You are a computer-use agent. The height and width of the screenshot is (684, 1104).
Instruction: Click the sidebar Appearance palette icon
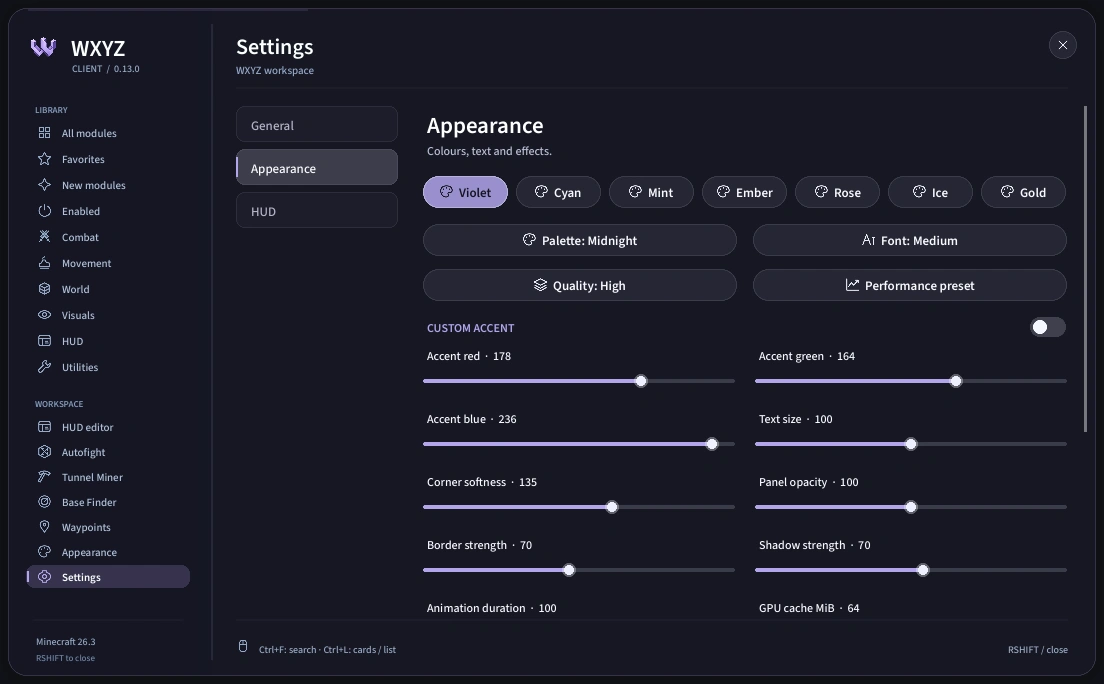coord(44,552)
